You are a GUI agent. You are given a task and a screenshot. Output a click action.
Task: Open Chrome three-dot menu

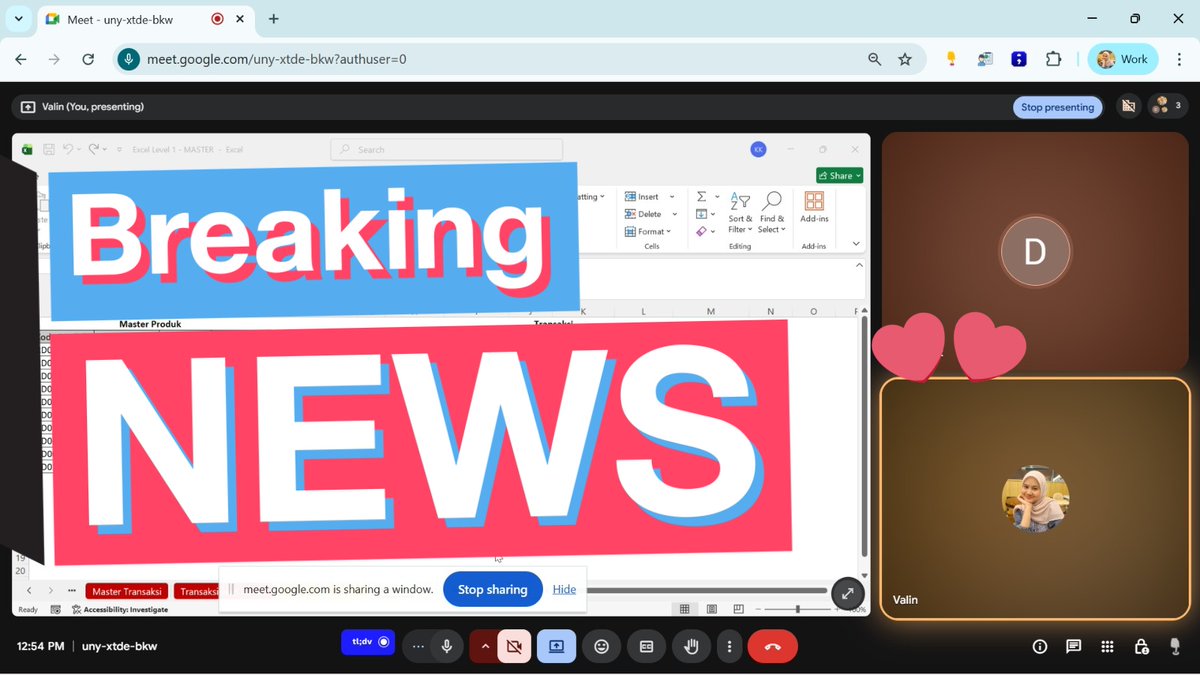1178,59
